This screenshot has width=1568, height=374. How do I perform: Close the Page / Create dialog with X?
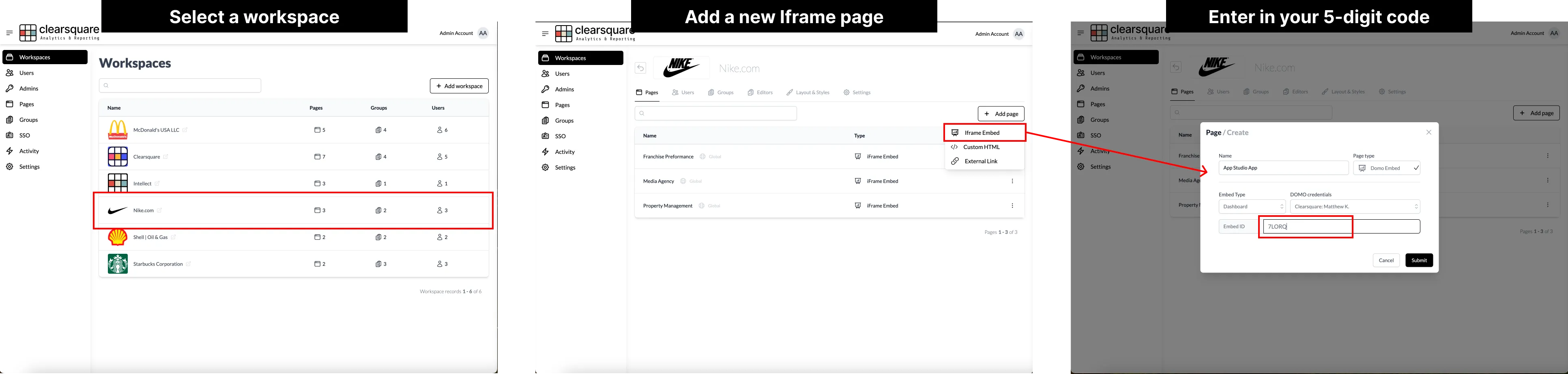point(1428,132)
